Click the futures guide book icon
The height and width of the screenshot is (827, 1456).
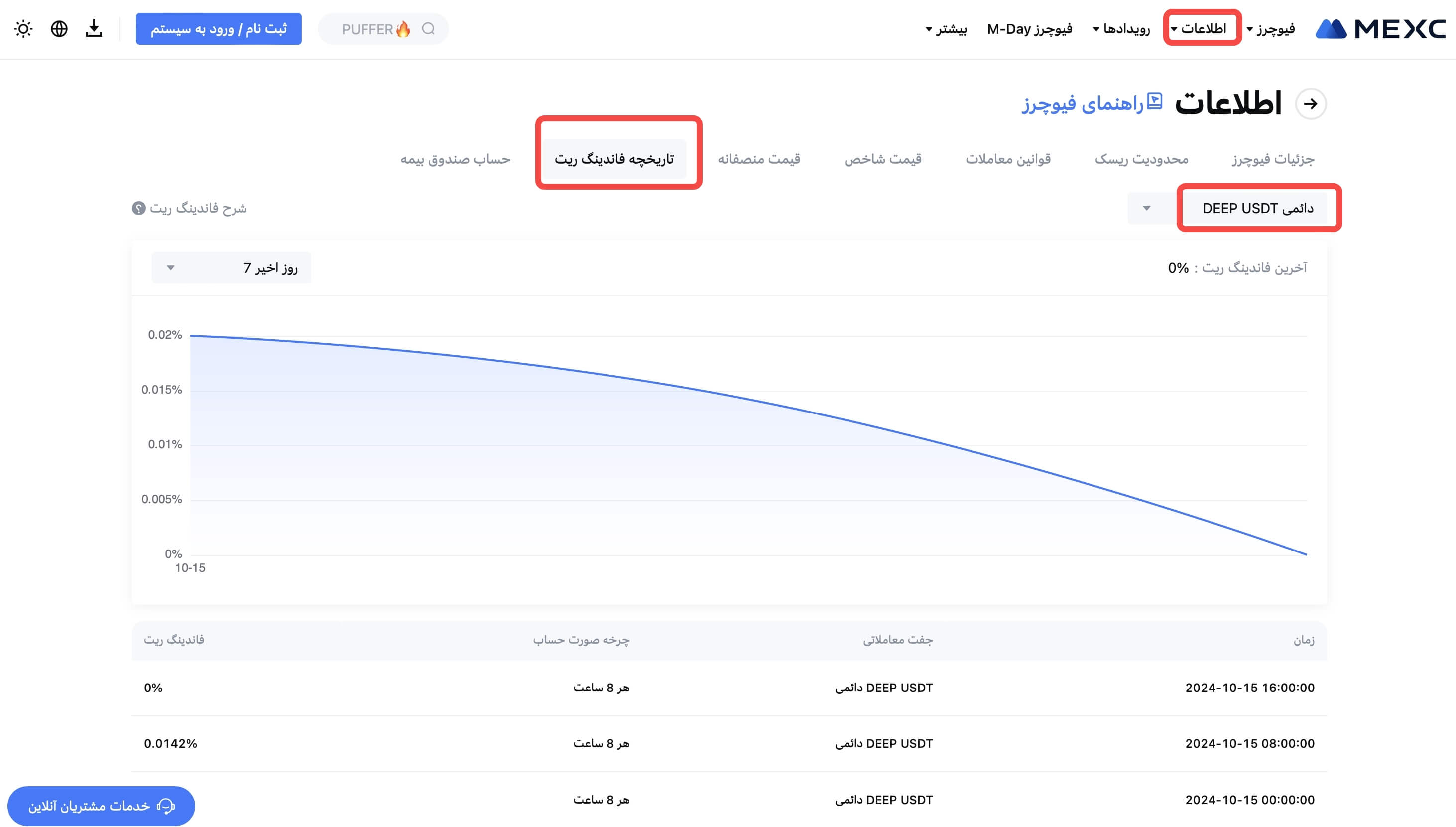pos(1155,102)
